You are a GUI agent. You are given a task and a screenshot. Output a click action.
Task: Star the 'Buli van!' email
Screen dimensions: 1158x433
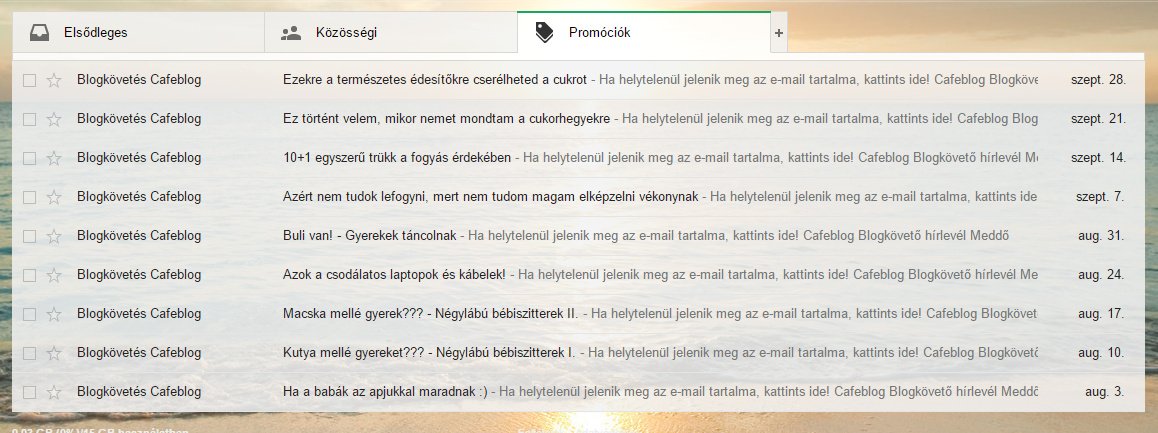(54, 236)
